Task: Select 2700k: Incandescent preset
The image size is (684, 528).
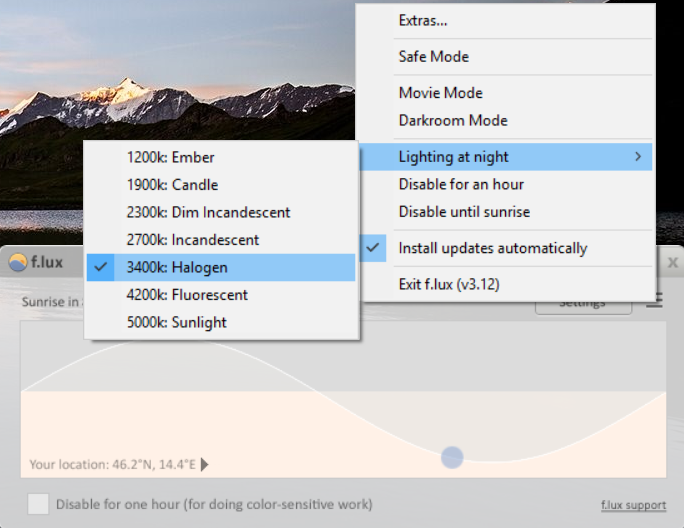Action: pos(221,240)
